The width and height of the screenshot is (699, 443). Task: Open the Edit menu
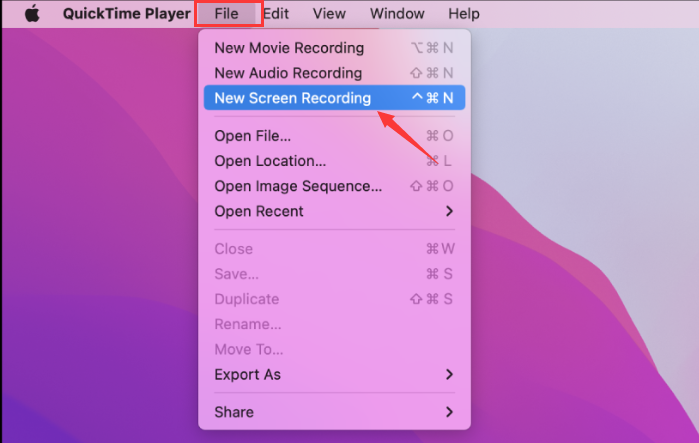coord(276,14)
